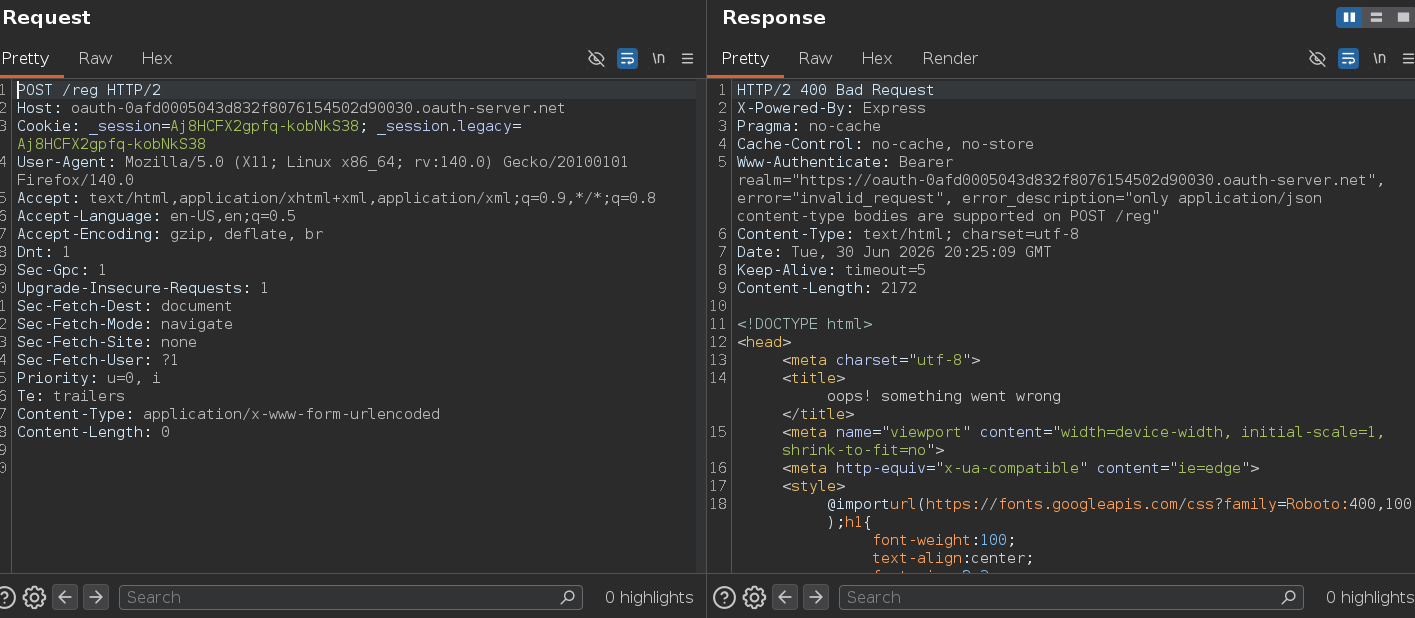Click the _session cookie value Aj8HCFX2gpfq-kobNkS38

point(264,126)
